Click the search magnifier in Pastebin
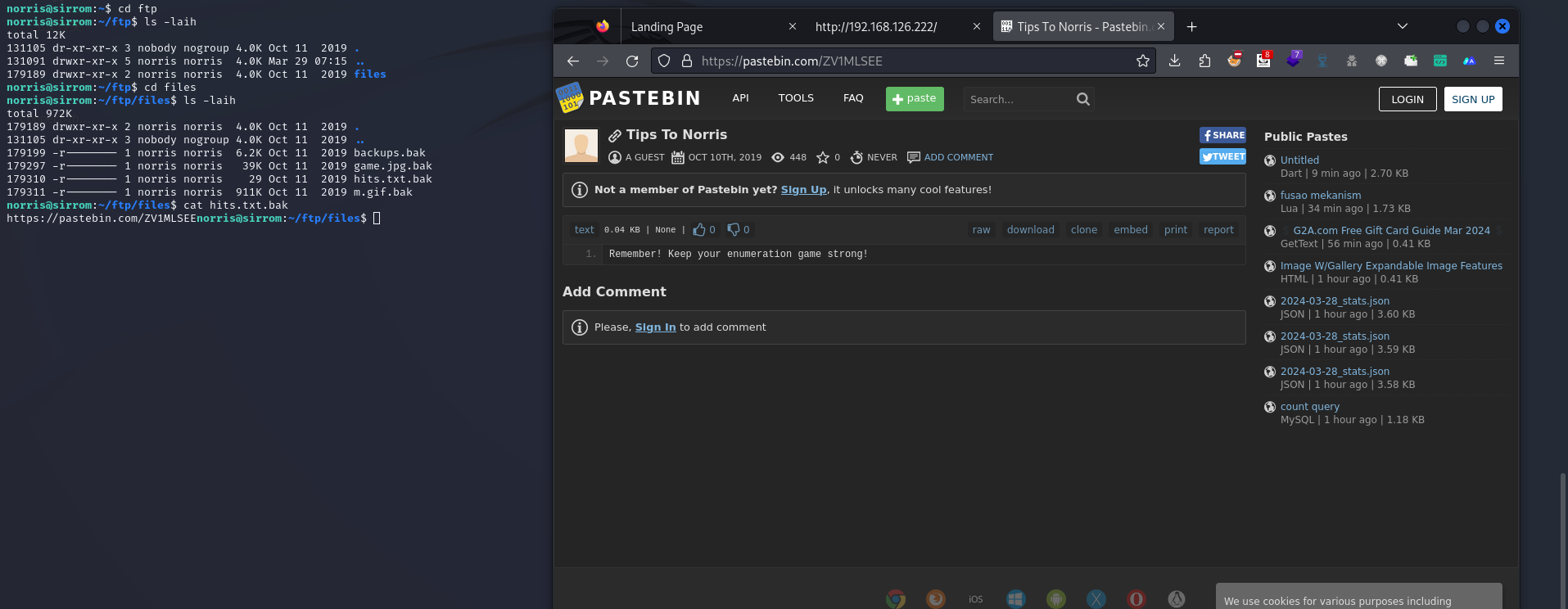 click(x=1083, y=99)
